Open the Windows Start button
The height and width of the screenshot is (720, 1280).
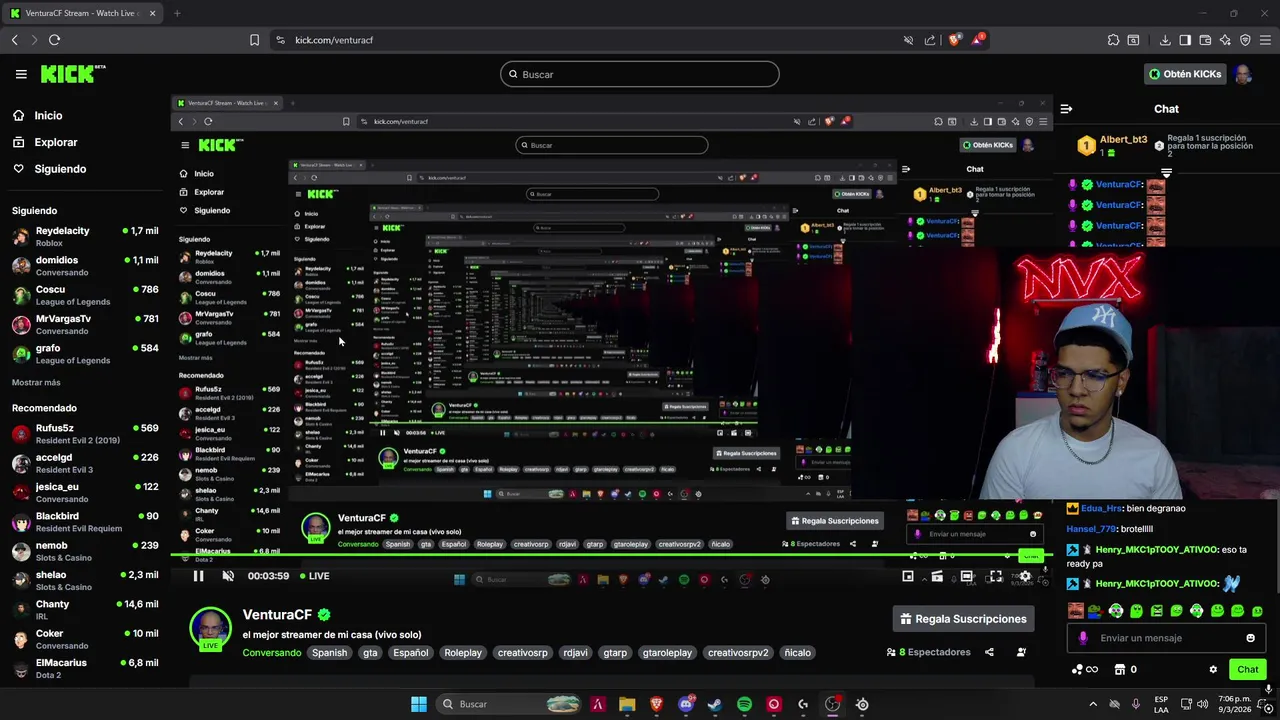pyautogui.click(x=419, y=704)
